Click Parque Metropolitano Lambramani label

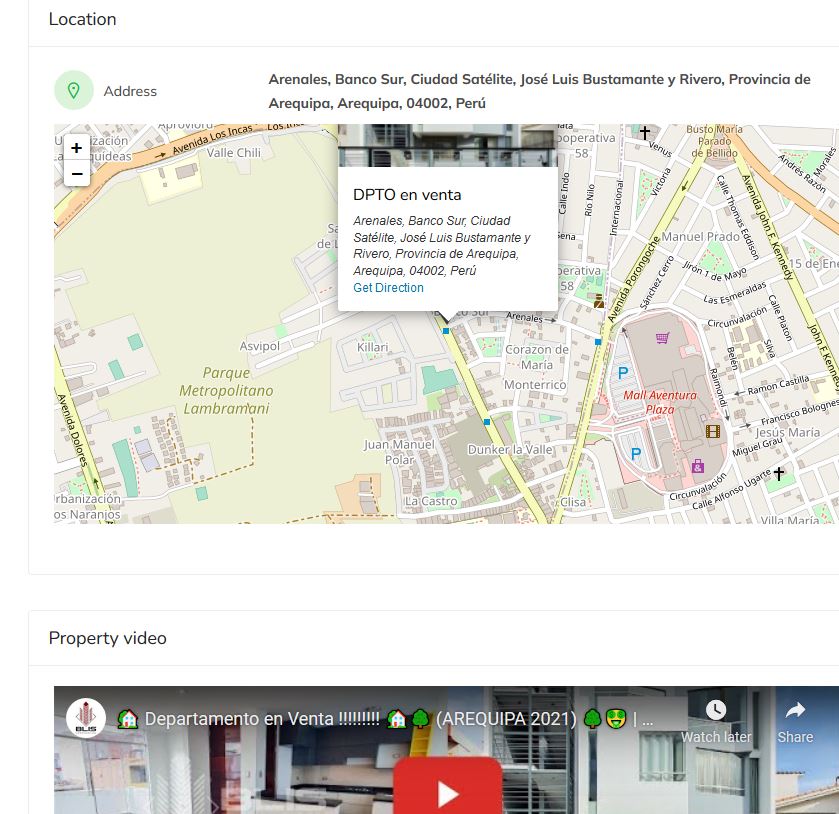coord(226,391)
